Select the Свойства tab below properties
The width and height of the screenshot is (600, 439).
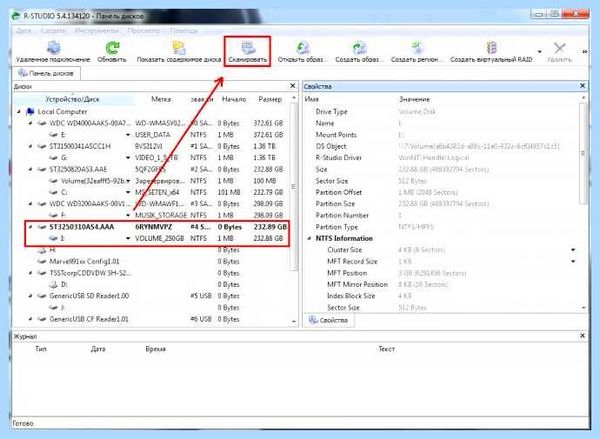coord(329,320)
